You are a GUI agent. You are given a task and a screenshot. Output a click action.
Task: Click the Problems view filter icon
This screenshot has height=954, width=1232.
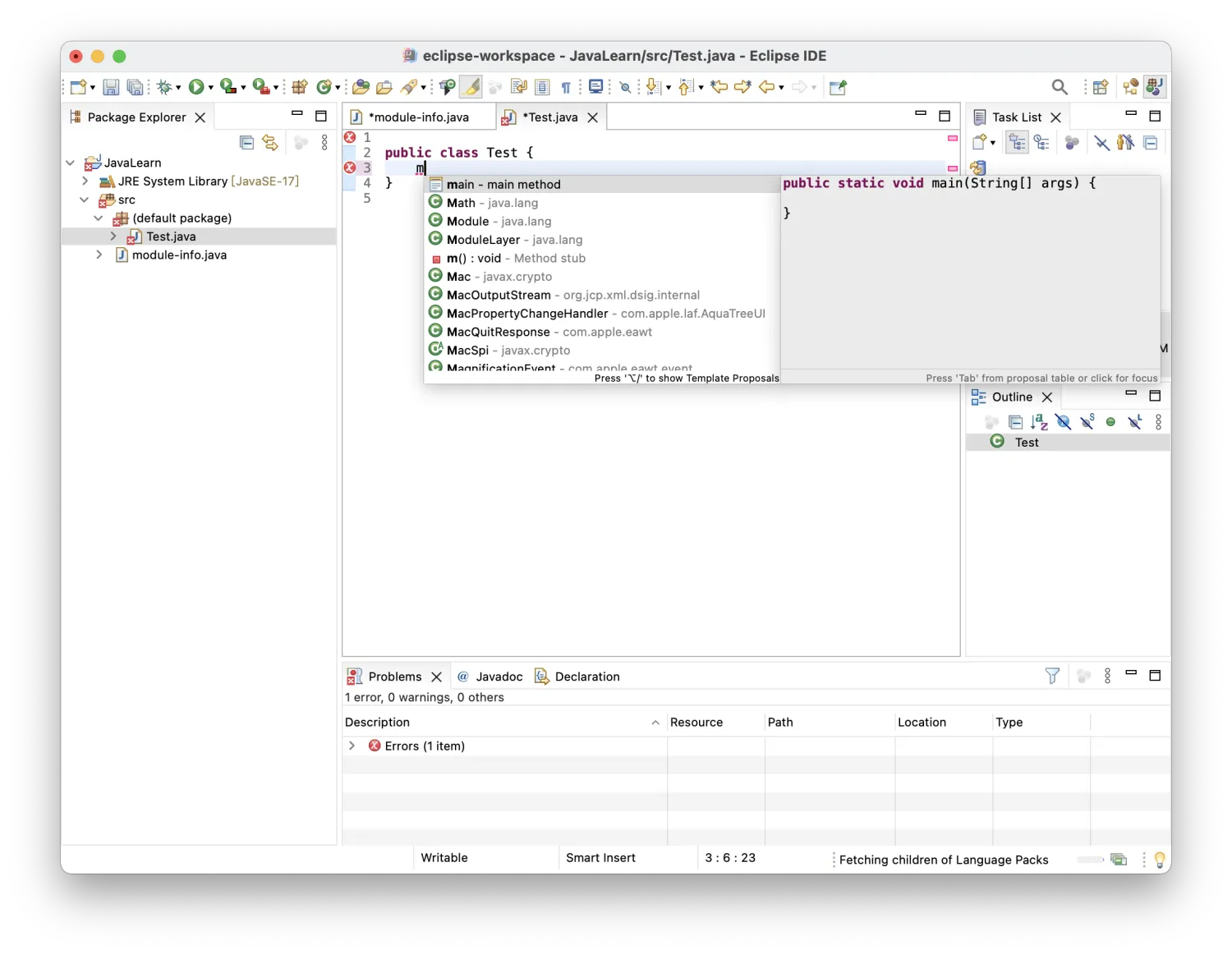tap(1052, 676)
